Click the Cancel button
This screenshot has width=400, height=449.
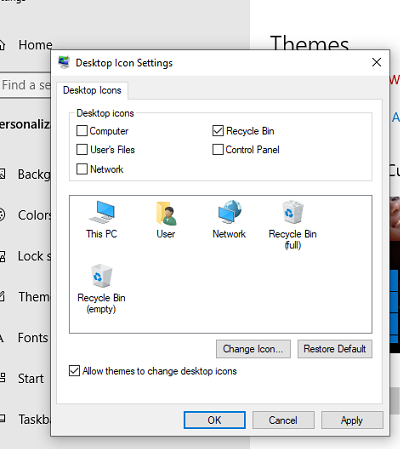pyautogui.click(x=283, y=420)
